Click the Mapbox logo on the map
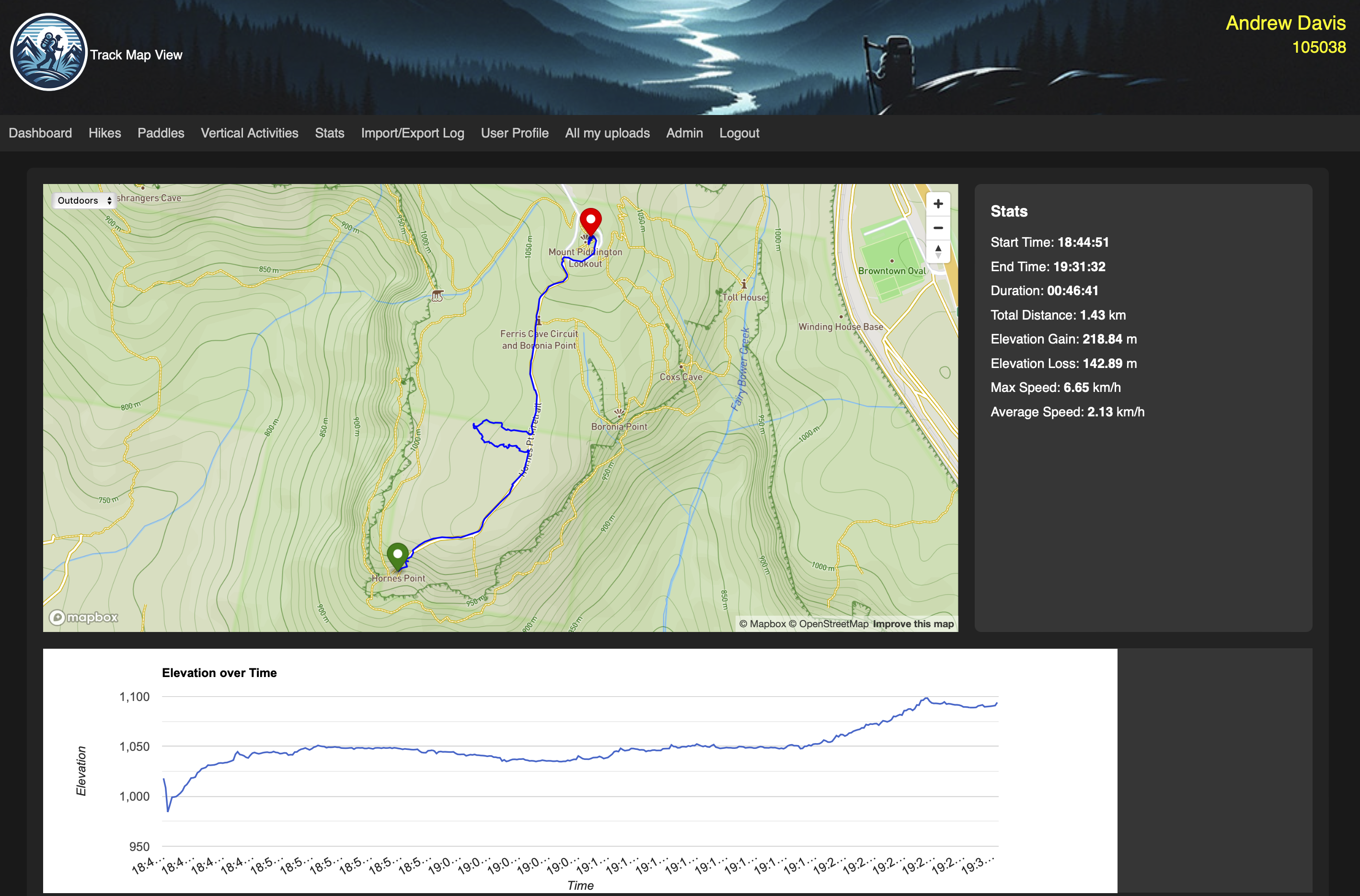This screenshot has width=1360, height=896. pyautogui.click(x=83, y=618)
